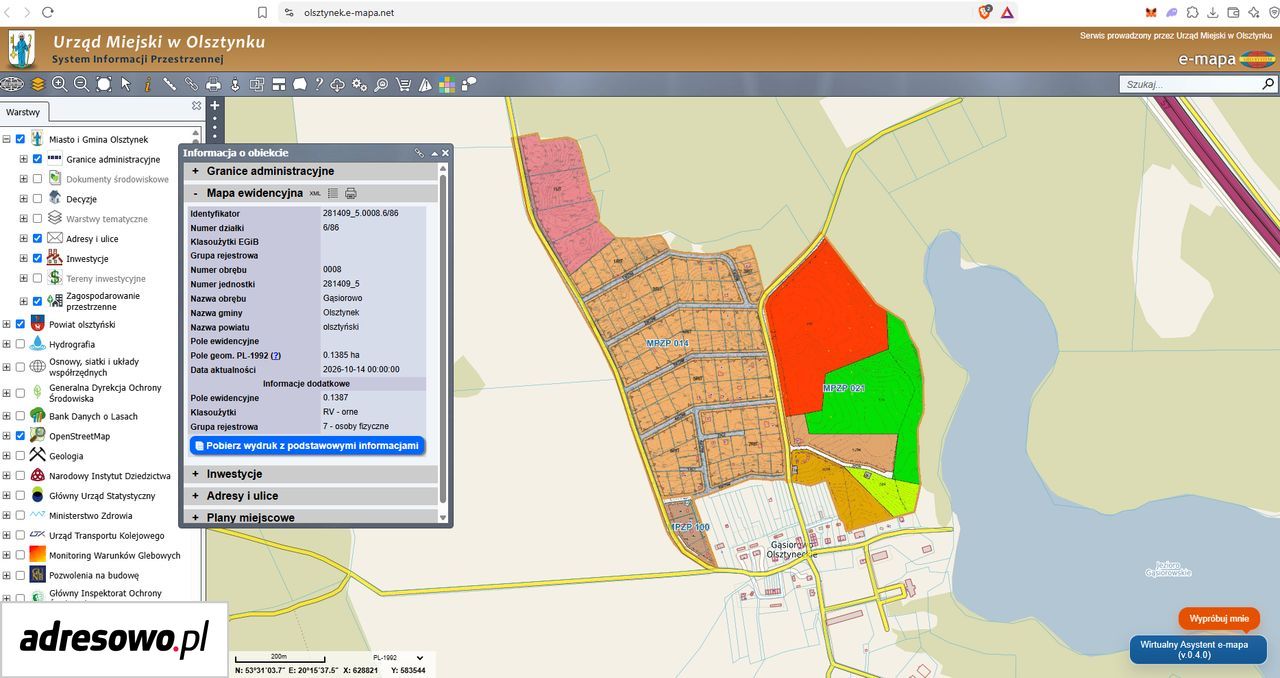
Task: Click the question mark link beside PL-1992
Action: coord(276,355)
